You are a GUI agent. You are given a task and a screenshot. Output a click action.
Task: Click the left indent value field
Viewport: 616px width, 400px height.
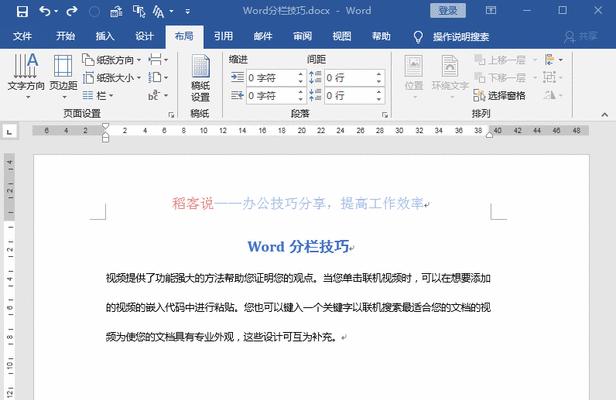271,78
